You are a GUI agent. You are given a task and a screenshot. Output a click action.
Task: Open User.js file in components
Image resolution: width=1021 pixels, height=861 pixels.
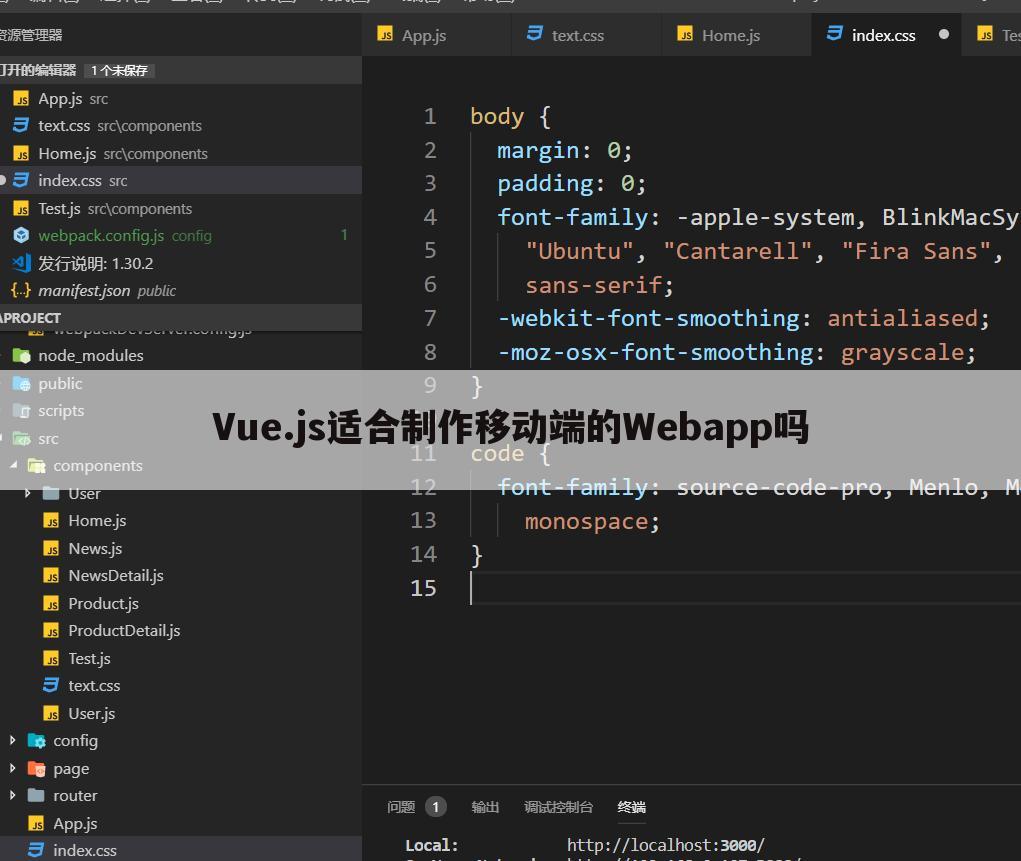click(181, 714)
